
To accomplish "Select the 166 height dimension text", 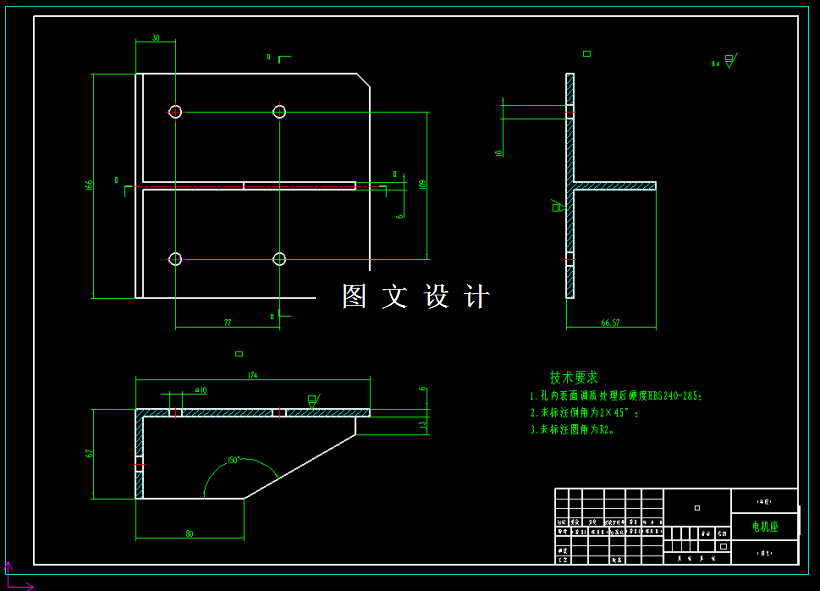I will point(89,185).
